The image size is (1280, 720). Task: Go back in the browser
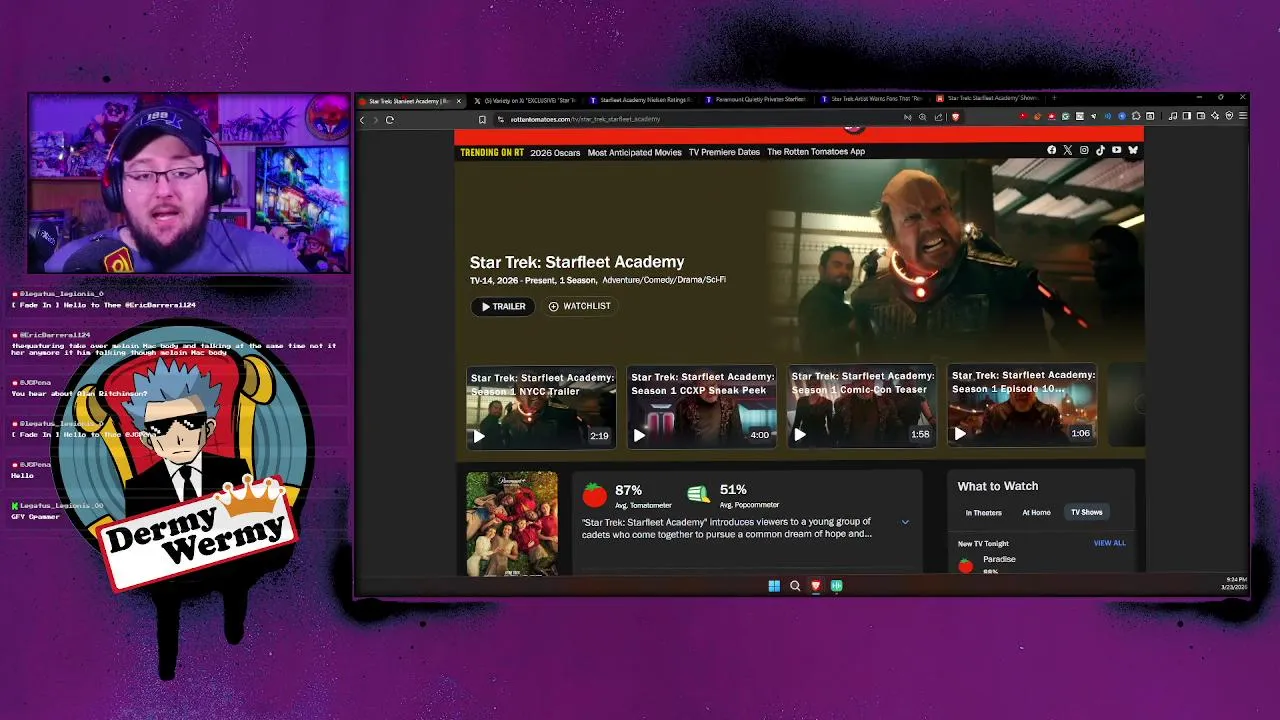(x=362, y=119)
